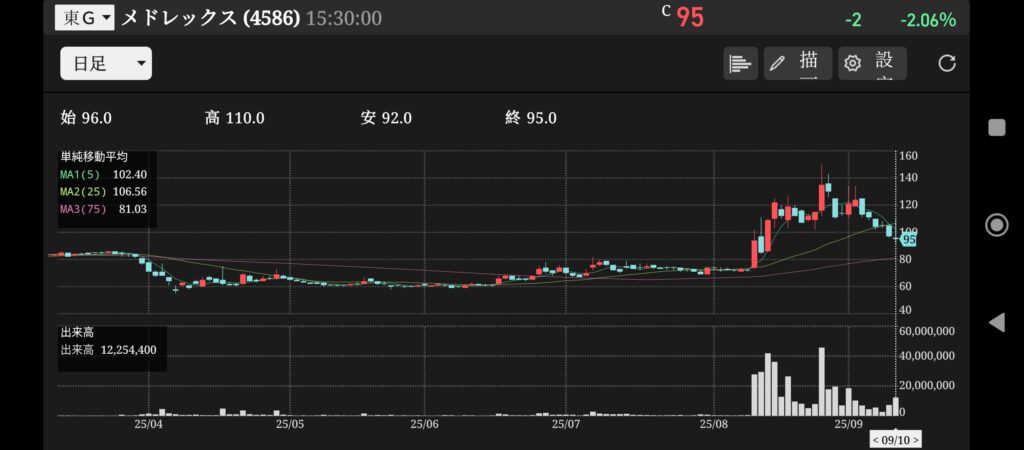
Task: Tap the current price tag 95 on axis
Action: [x=908, y=239]
